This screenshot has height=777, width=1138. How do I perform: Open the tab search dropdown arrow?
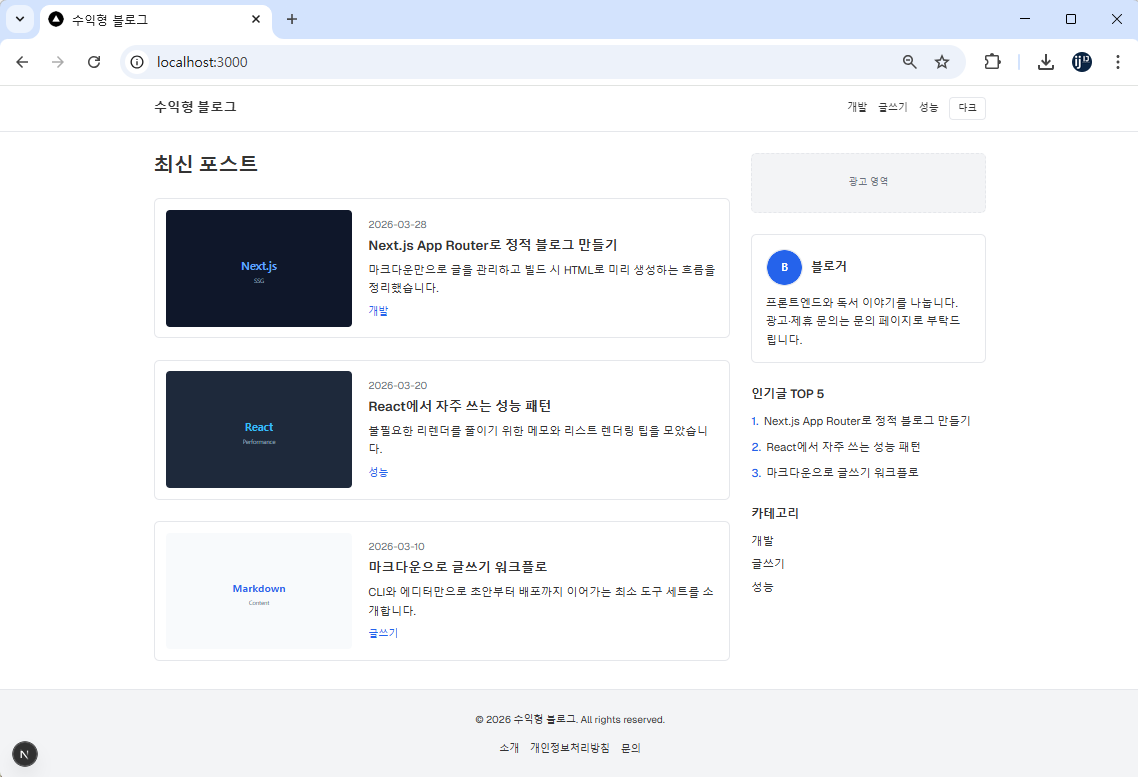coord(20,19)
